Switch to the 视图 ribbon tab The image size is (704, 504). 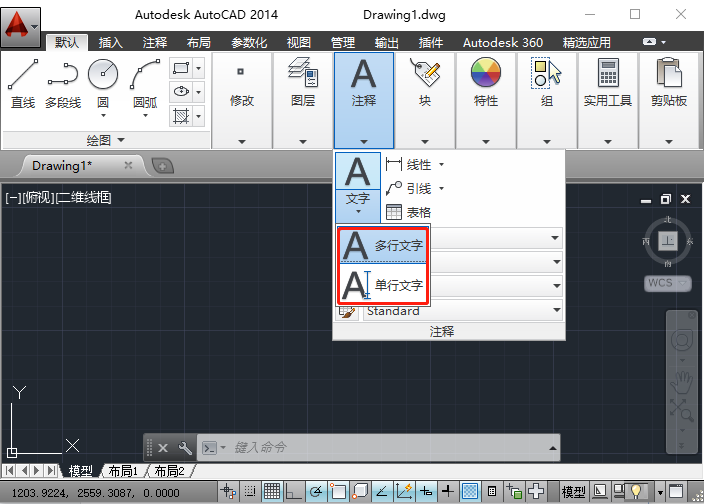299,43
